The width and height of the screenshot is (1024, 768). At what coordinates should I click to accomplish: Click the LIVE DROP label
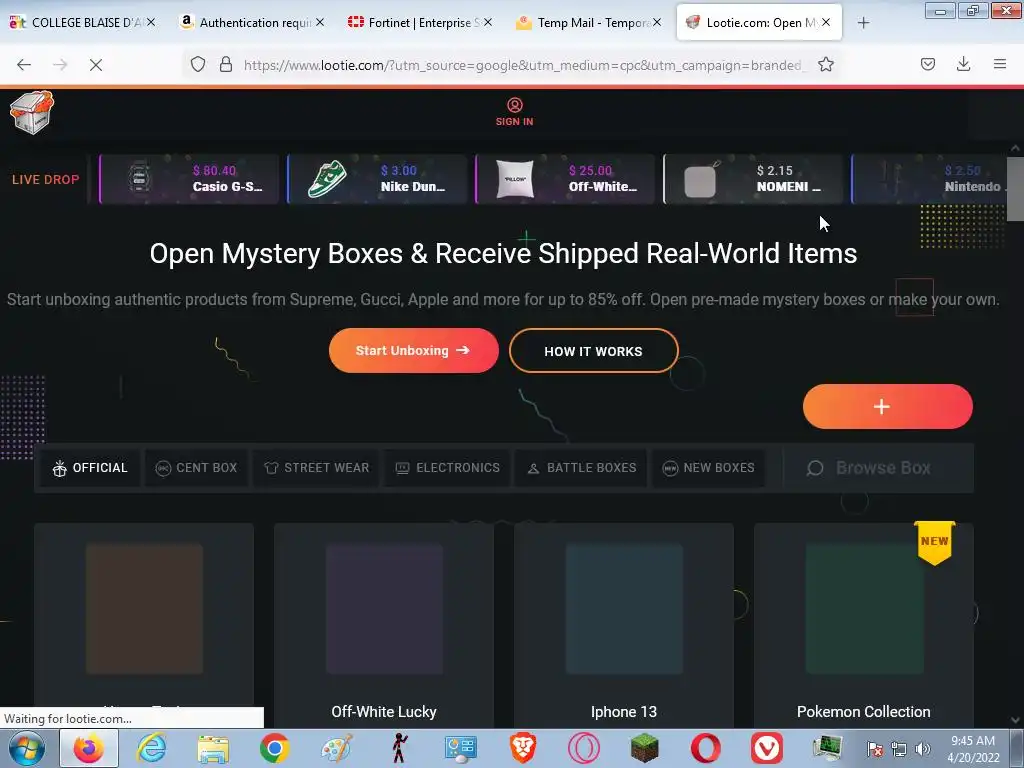click(46, 180)
